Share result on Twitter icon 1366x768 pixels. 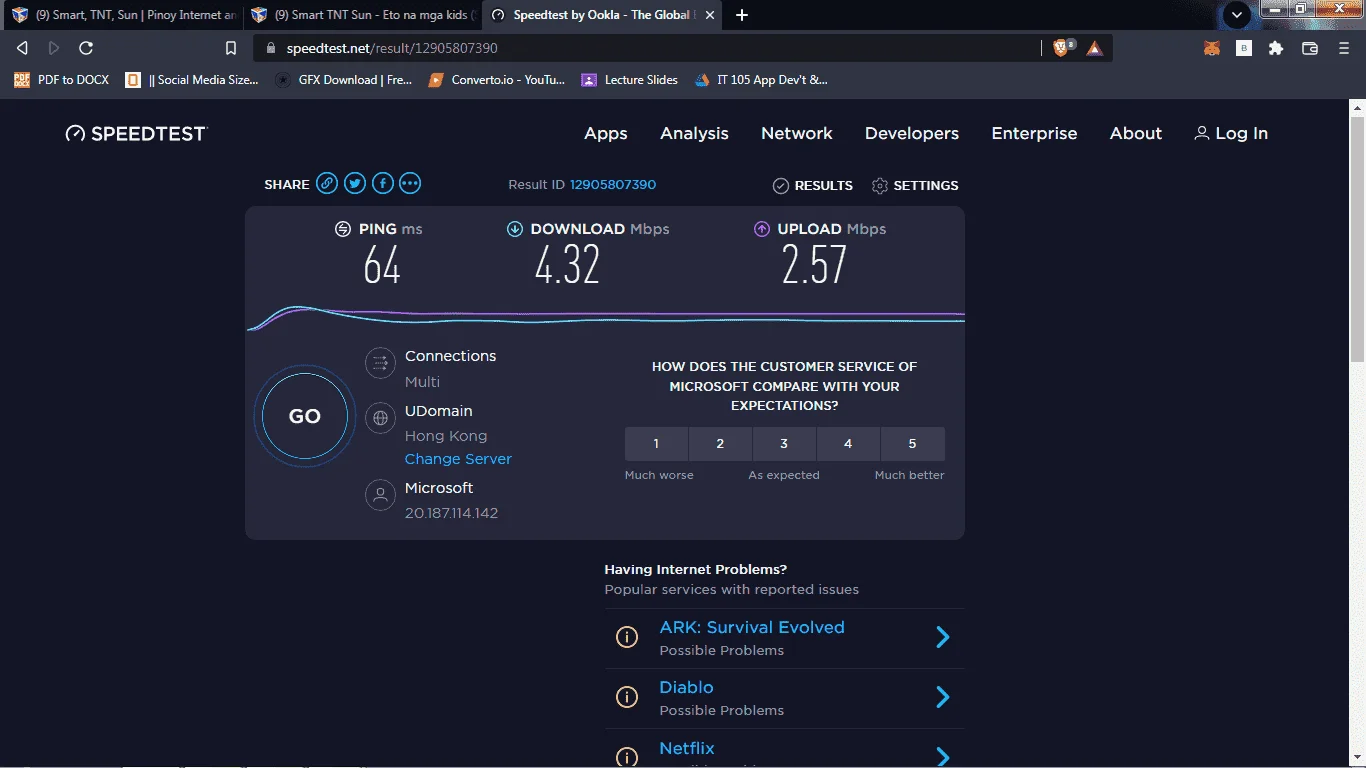pyautogui.click(x=355, y=184)
